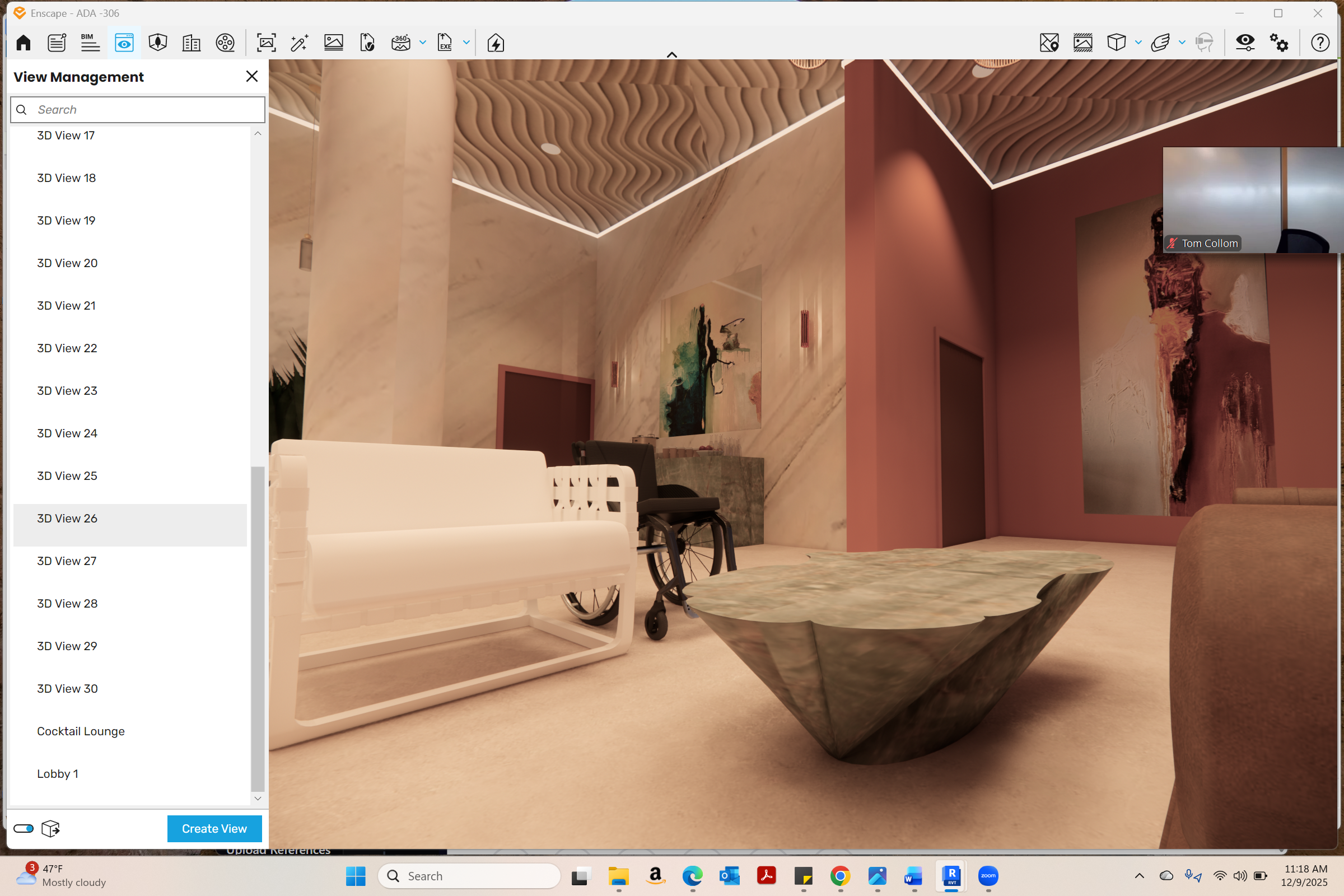The width and height of the screenshot is (1344, 896).
Task: Open the BIM info panel
Action: 90,43
